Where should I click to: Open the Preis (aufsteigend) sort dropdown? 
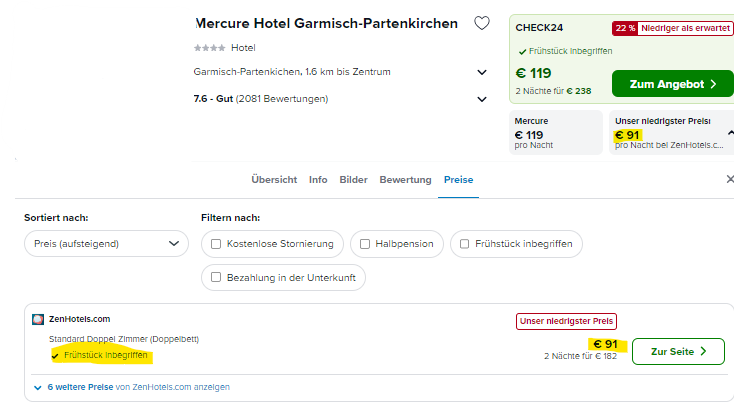(x=106, y=243)
